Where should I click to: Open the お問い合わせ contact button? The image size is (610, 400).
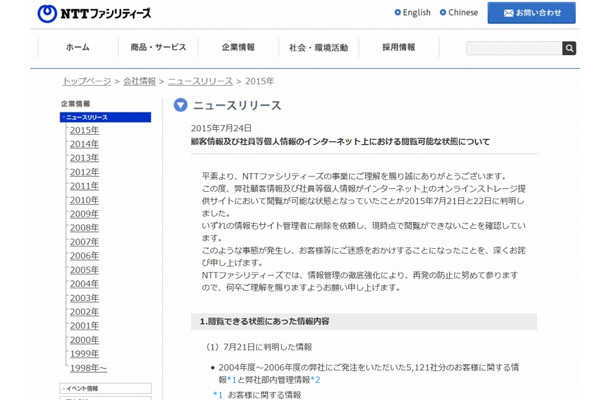click(531, 13)
